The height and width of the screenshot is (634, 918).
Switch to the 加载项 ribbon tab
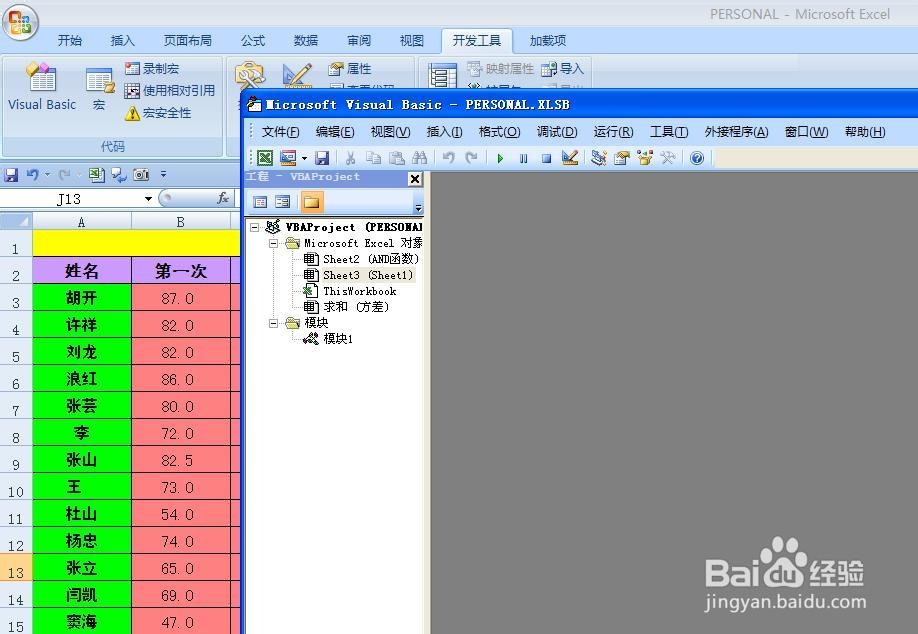(547, 40)
